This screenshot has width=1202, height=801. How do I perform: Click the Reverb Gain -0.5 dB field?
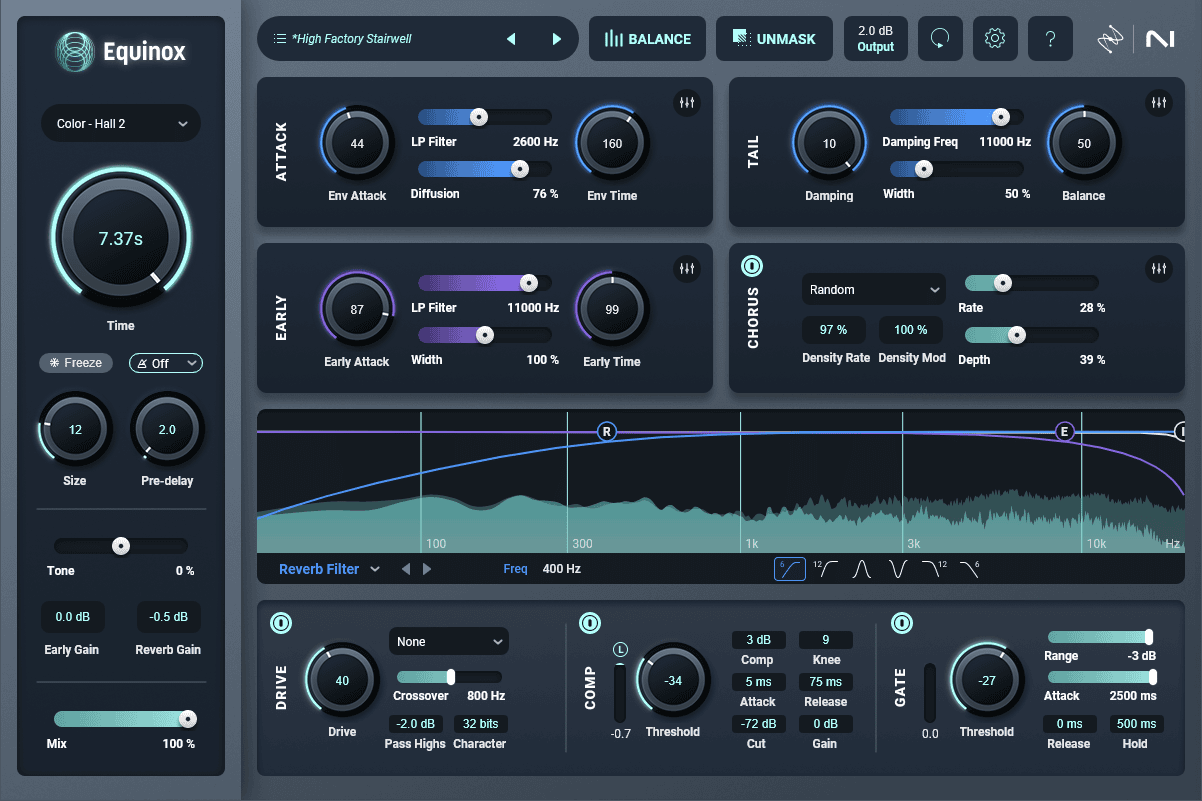(x=168, y=617)
